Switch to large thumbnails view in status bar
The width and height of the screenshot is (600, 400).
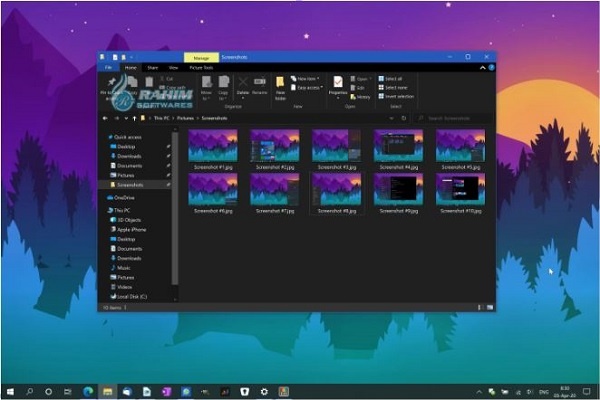[x=490, y=307]
